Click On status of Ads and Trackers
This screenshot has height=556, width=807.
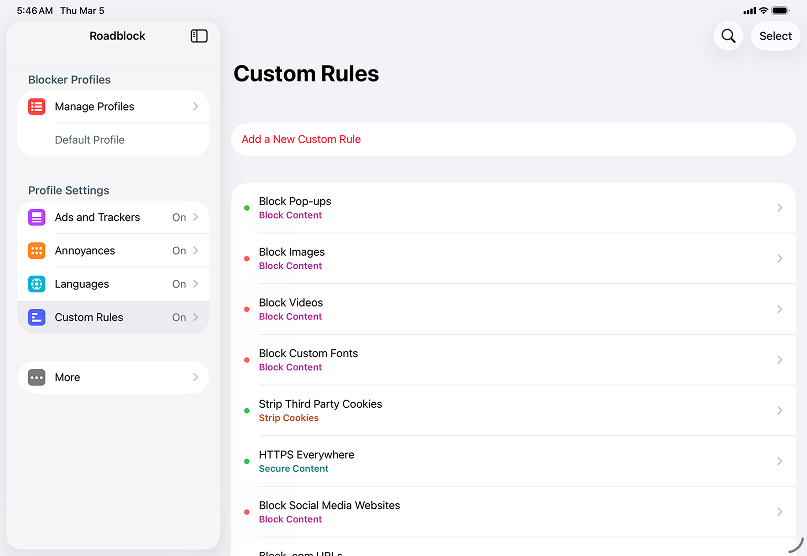click(179, 217)
